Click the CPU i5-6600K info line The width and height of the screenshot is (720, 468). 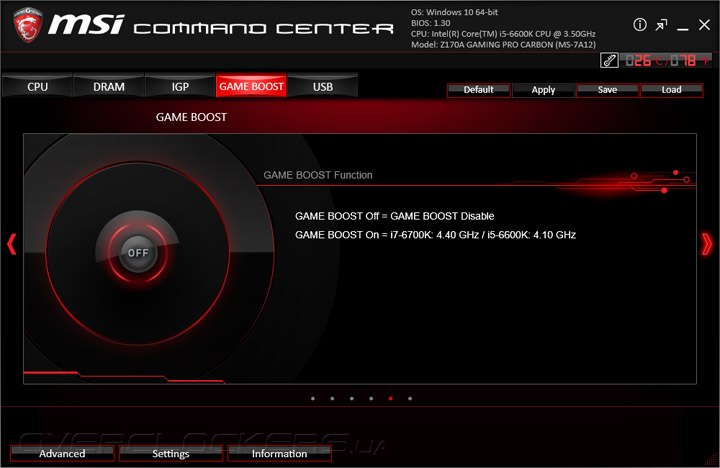(503, 34)
